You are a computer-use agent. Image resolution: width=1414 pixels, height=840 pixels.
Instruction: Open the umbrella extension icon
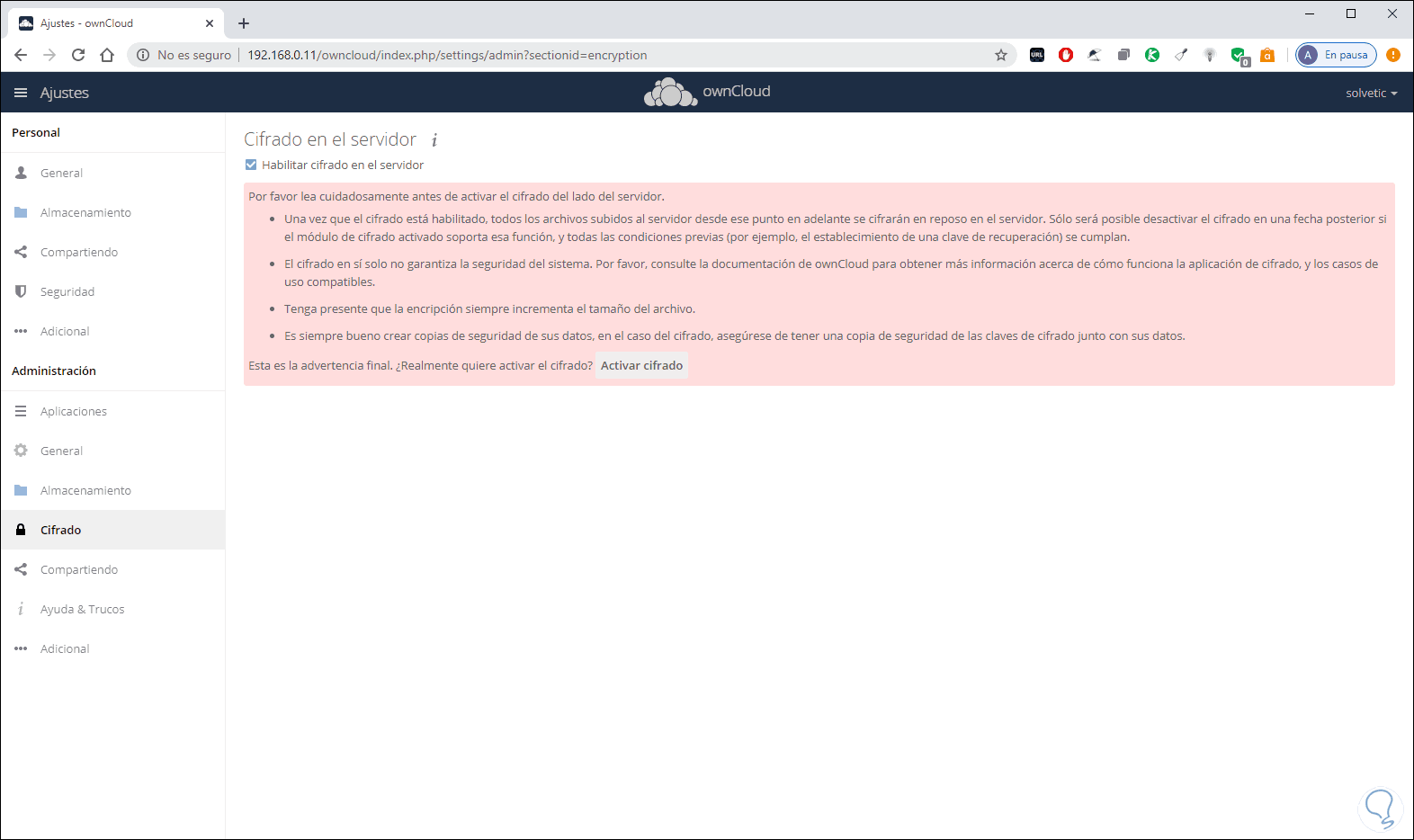(1095, 55)
